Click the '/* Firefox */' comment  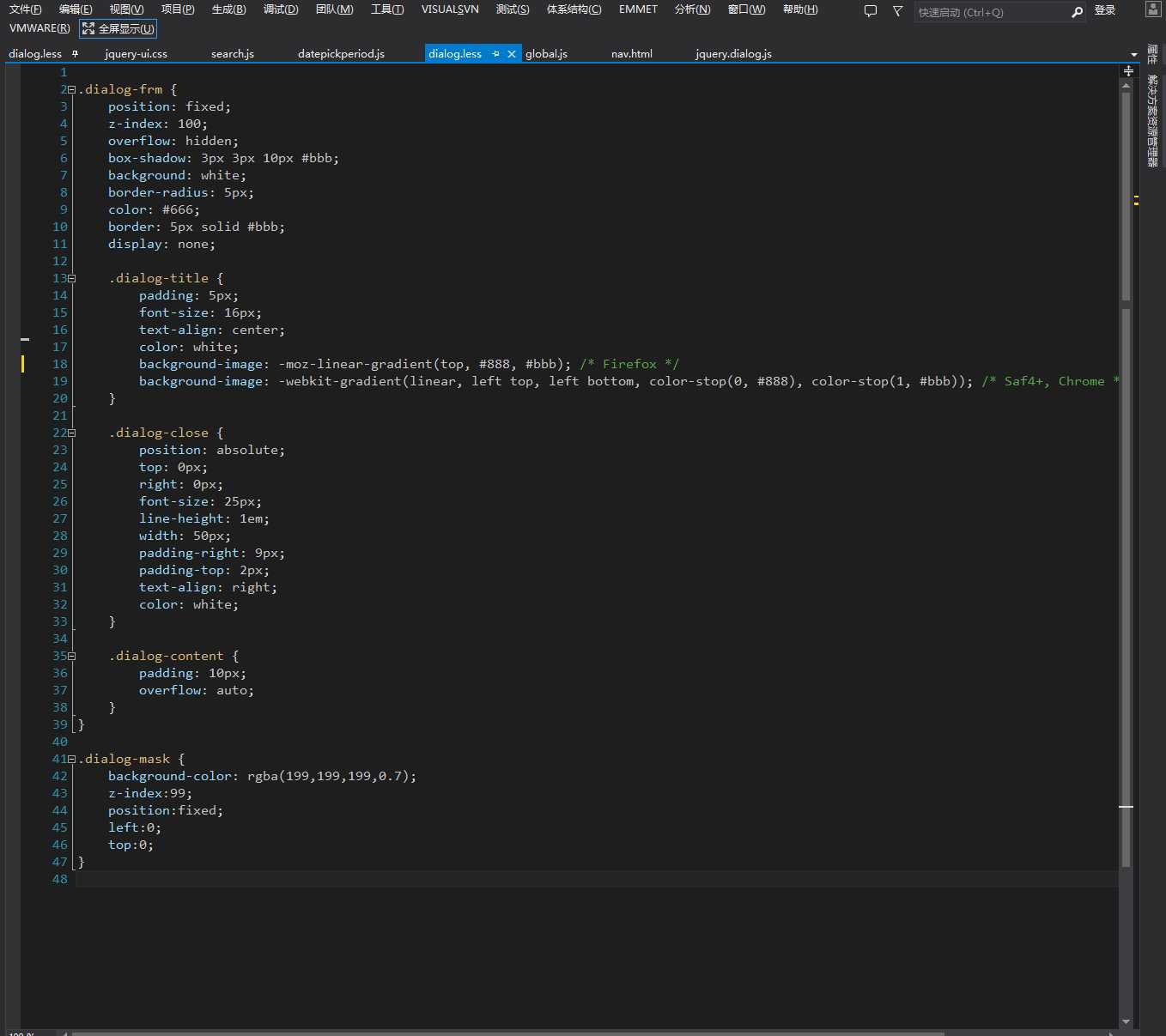click(629, 364)
